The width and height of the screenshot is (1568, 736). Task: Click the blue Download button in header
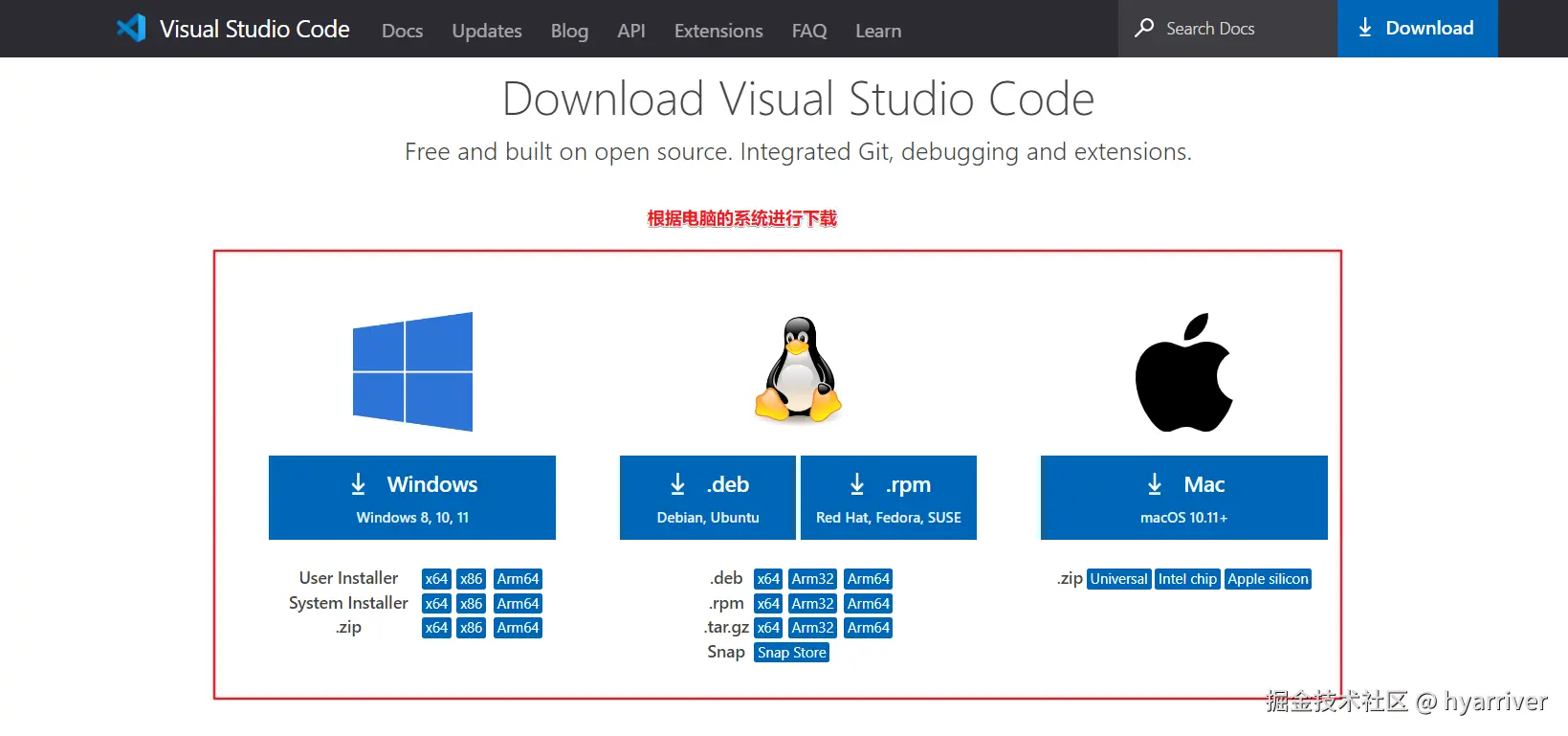pos(1418,29)
